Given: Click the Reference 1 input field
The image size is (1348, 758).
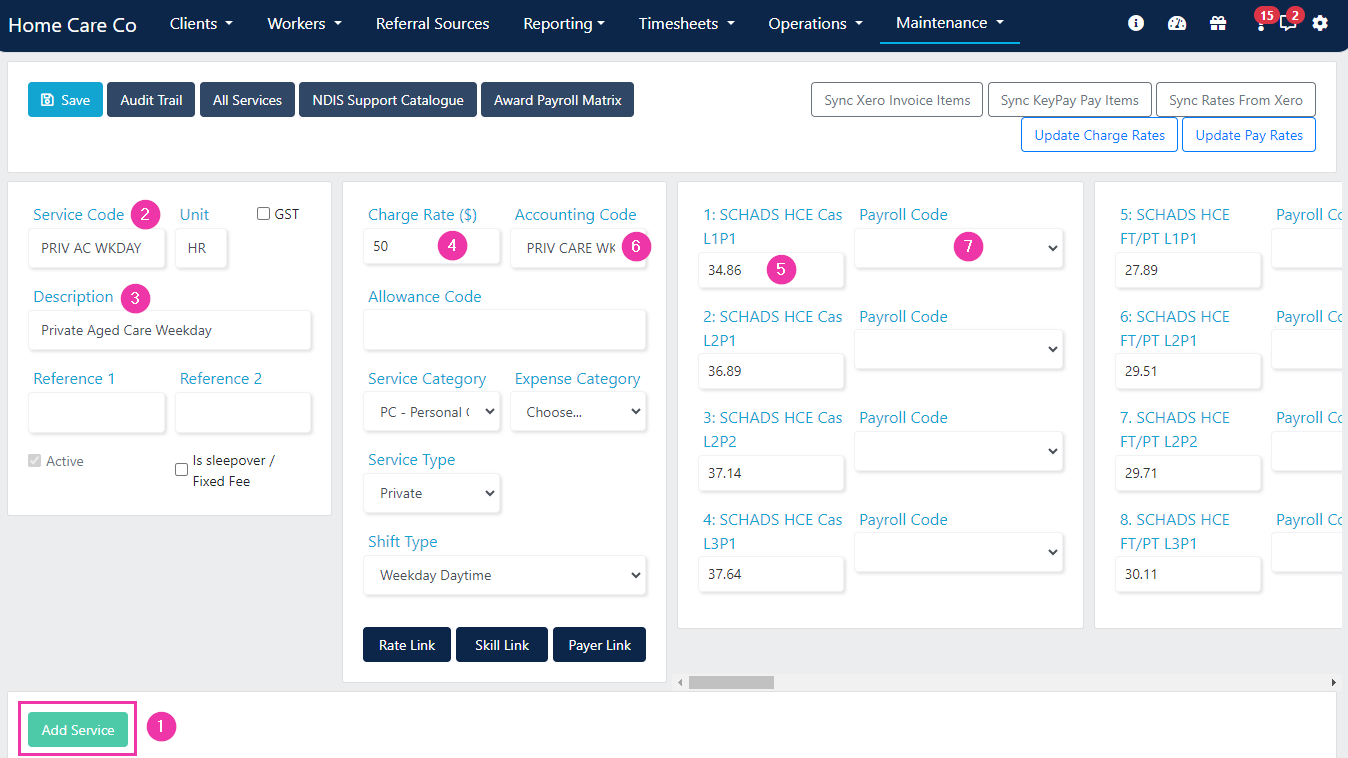Looking at the screenshot, I should 97,412.
